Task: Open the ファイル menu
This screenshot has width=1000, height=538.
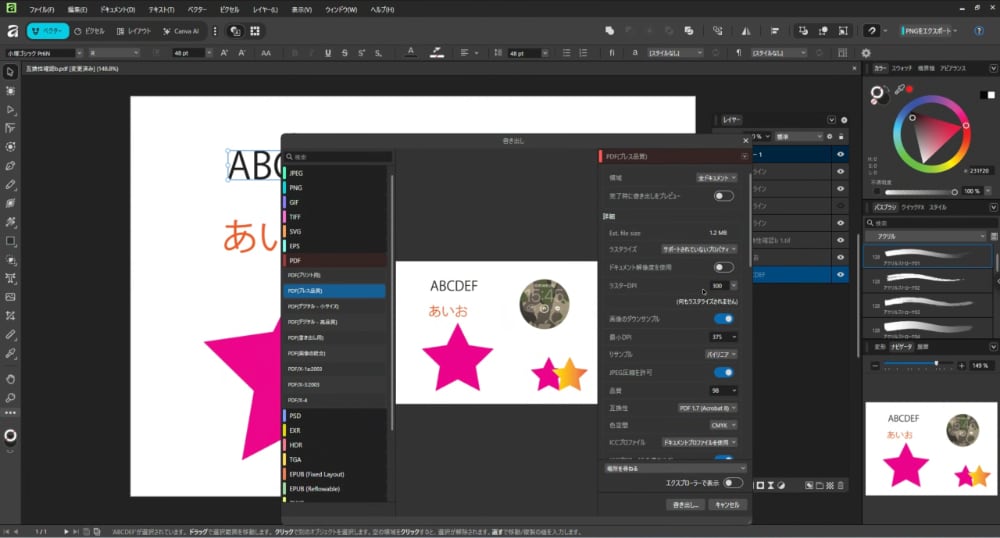Action: coord(42,9)
